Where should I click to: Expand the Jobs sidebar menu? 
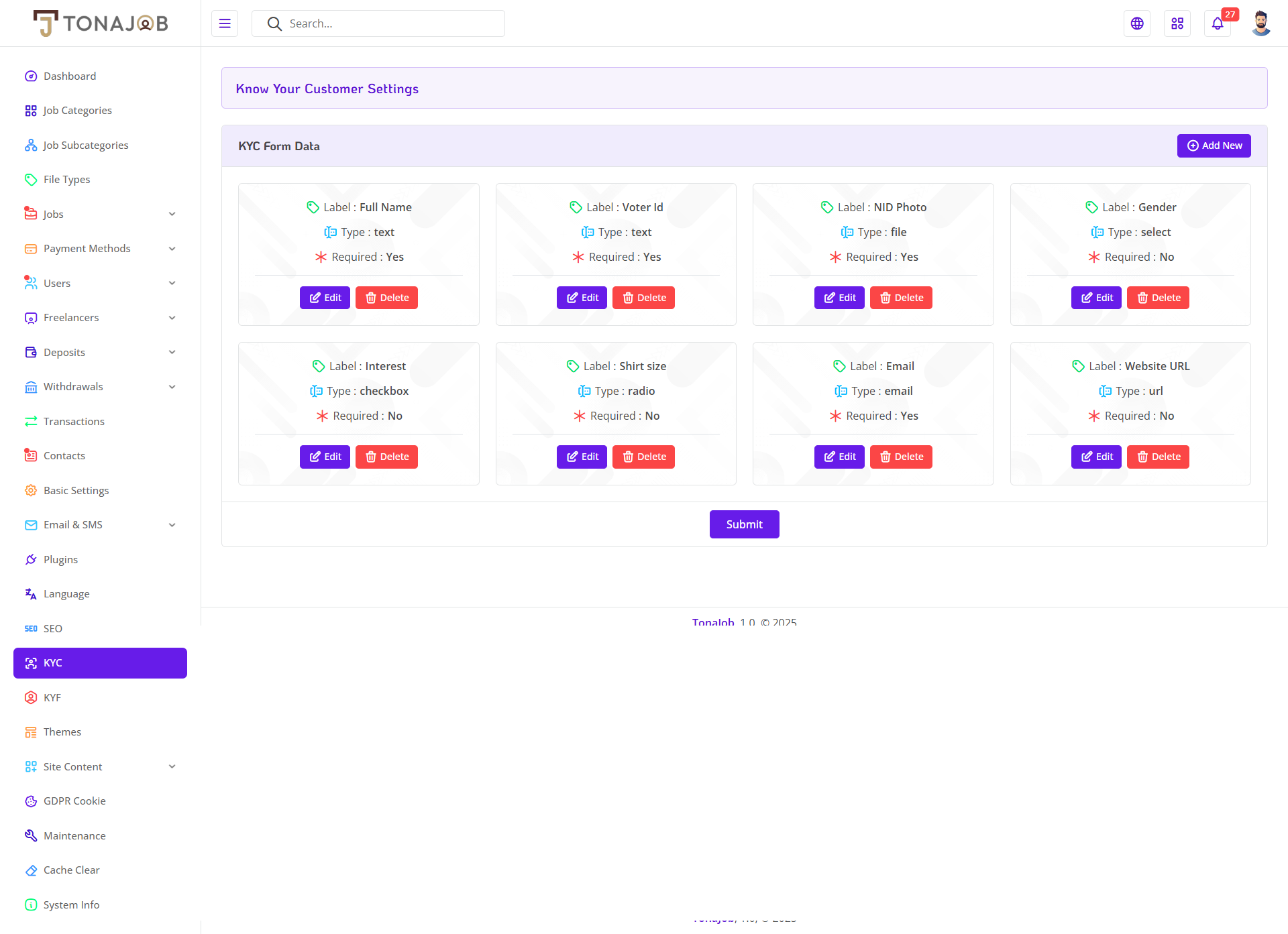[172, 214]
